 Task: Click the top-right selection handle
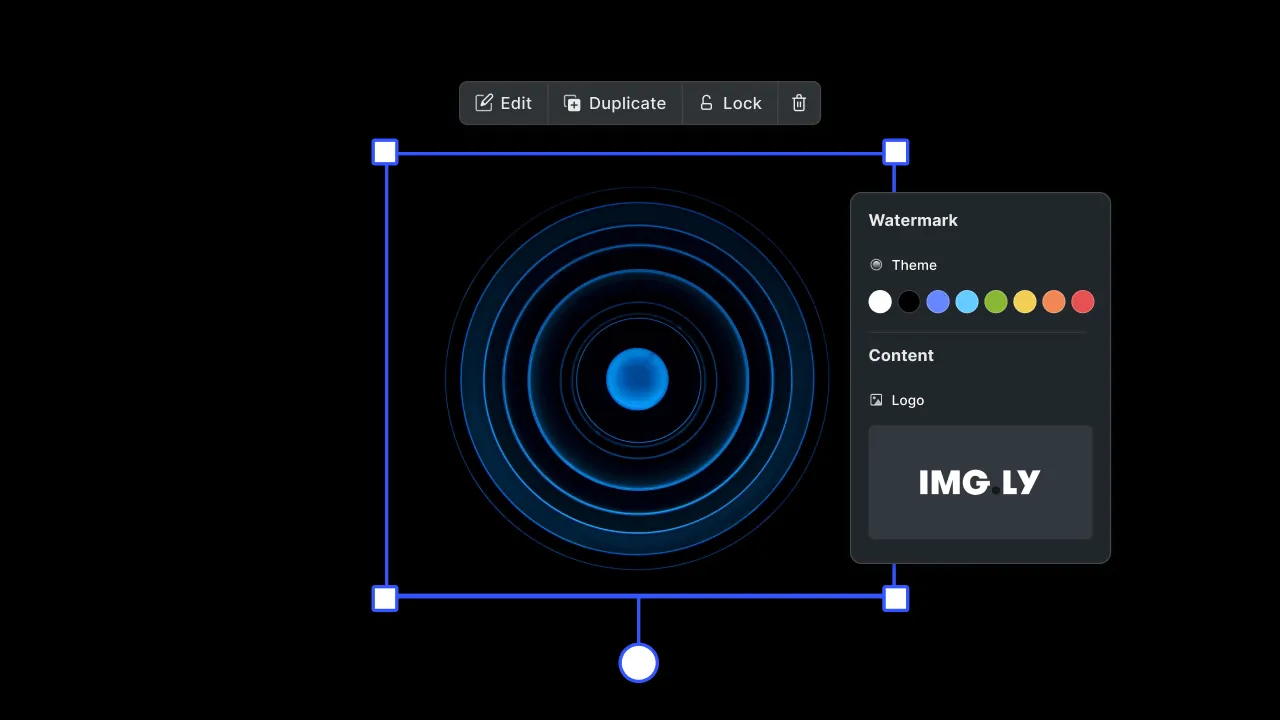tap(896, 152)
